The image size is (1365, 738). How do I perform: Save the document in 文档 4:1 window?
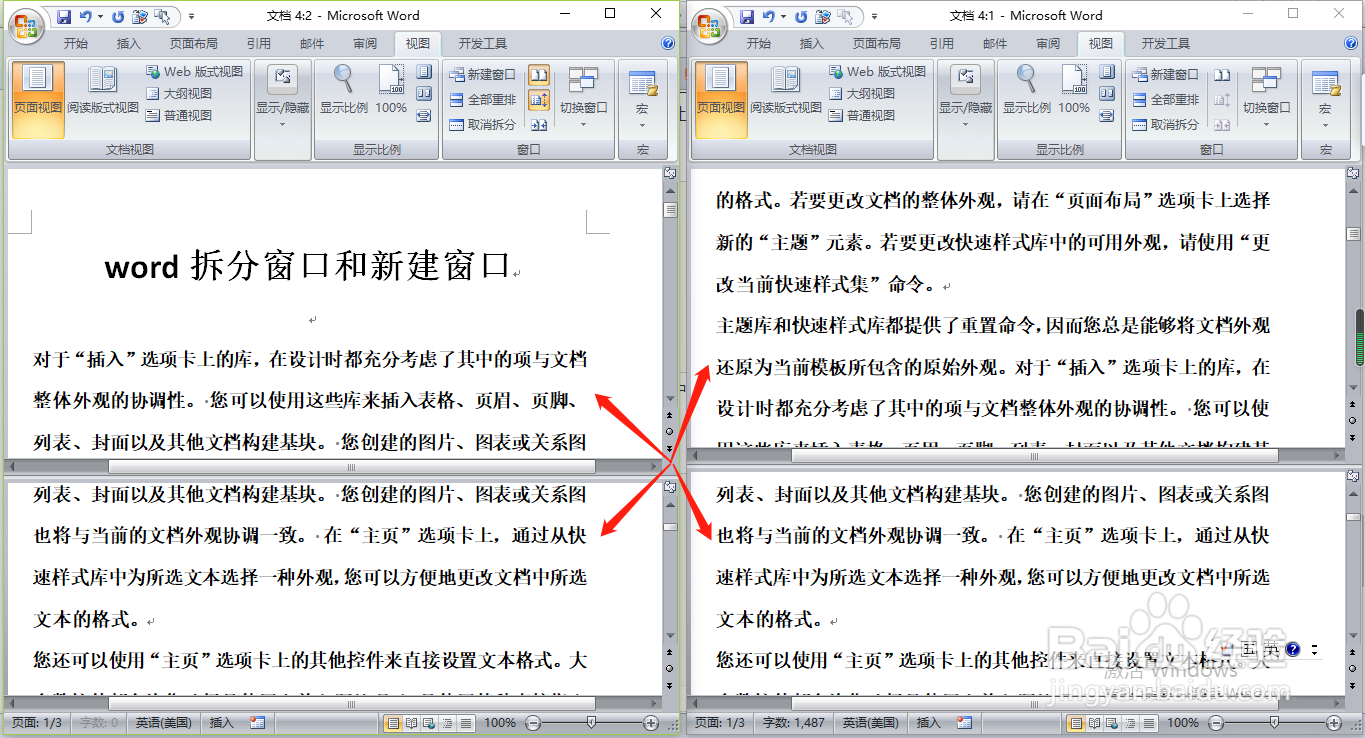[747, 16]
